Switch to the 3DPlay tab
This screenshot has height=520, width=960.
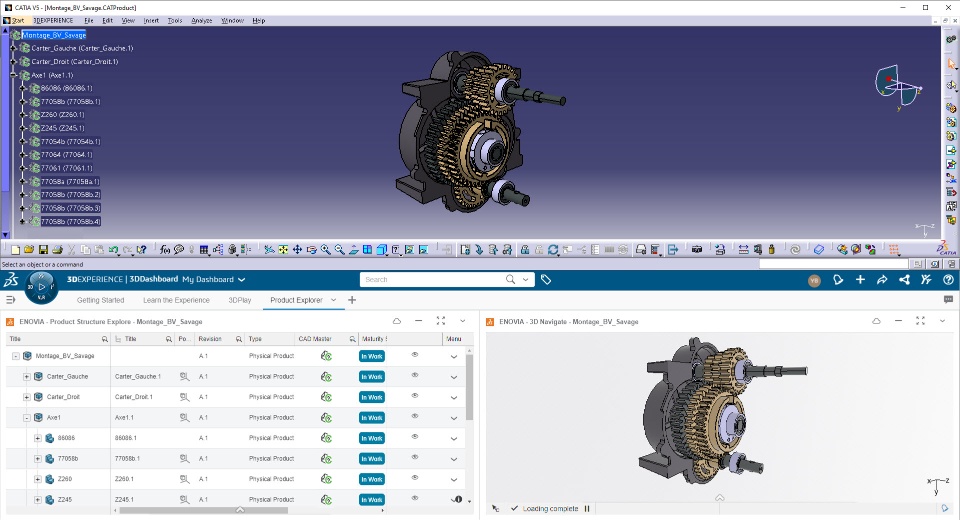pyautogui.click(x=239, y=300)
